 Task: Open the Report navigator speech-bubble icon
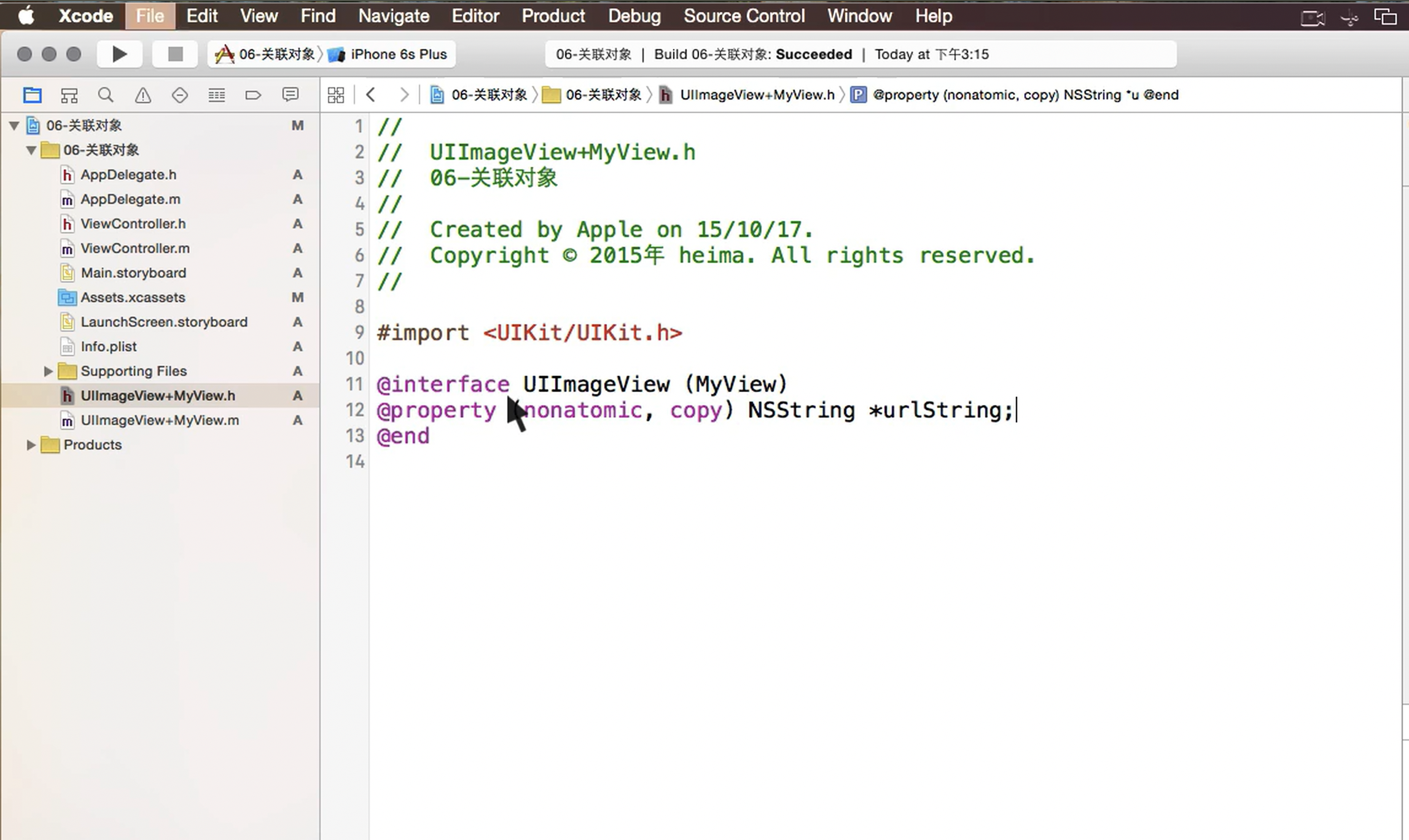click(x=290, y=95)
